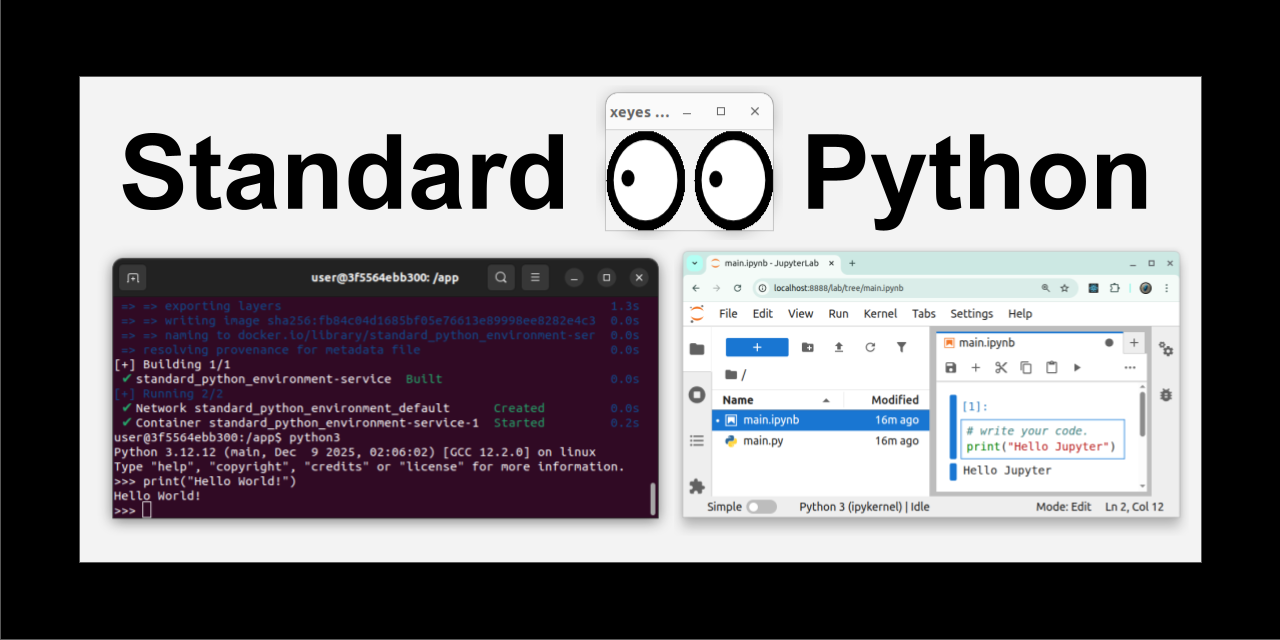Expand the terminal hamburger menu
The image size is (1280, 640).
click(x=535, y=277)
